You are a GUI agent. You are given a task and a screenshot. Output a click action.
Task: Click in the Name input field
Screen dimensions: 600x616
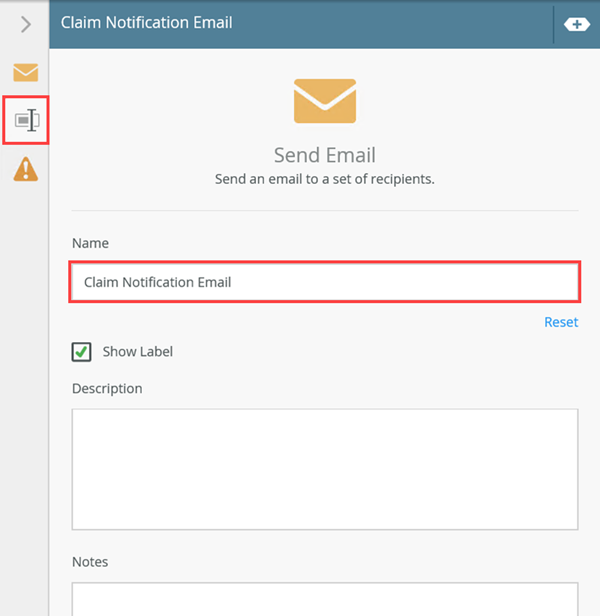[x=325, y=282]
